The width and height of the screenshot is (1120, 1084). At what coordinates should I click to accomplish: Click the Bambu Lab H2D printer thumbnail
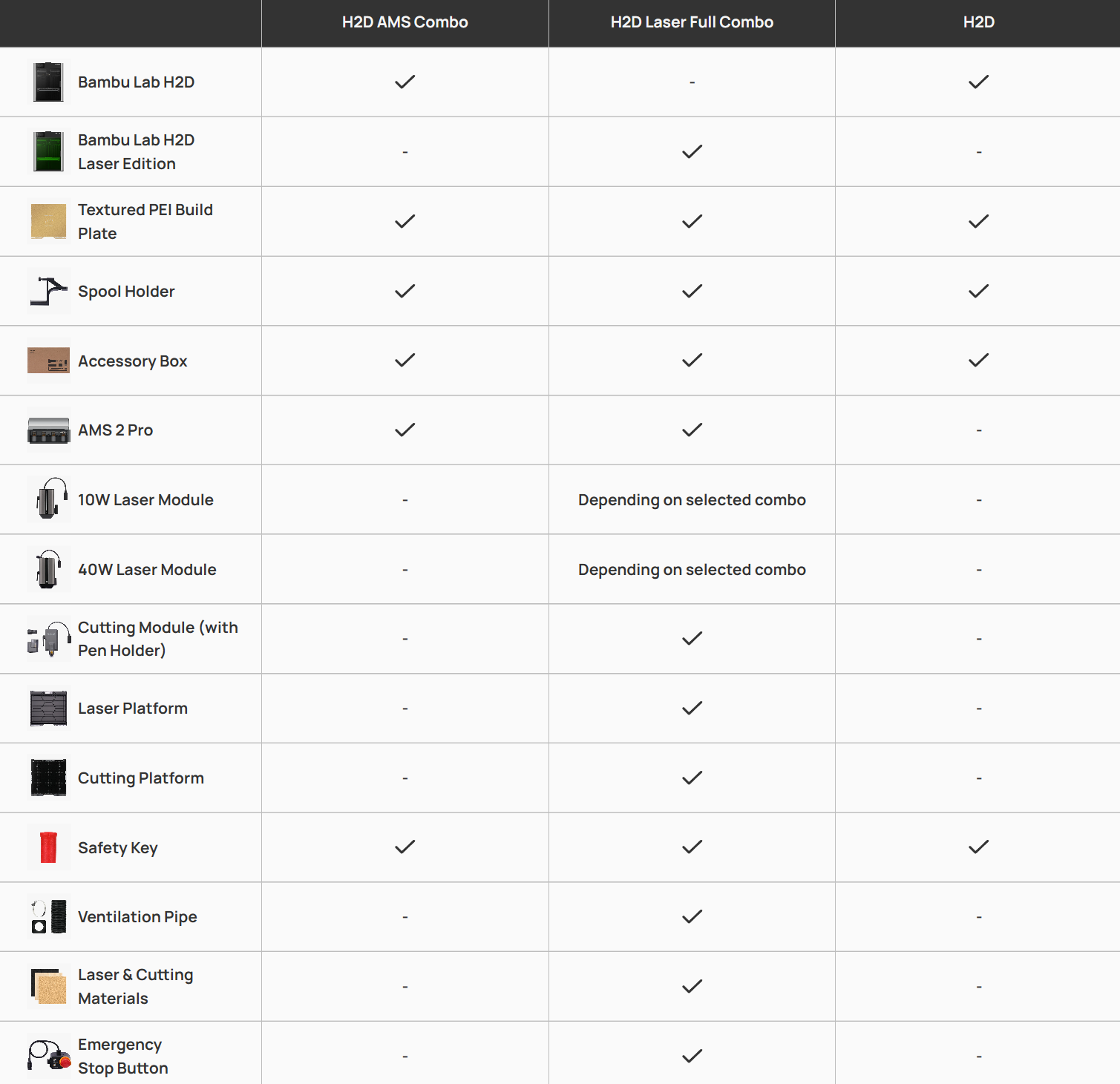[x=49, y=82]
